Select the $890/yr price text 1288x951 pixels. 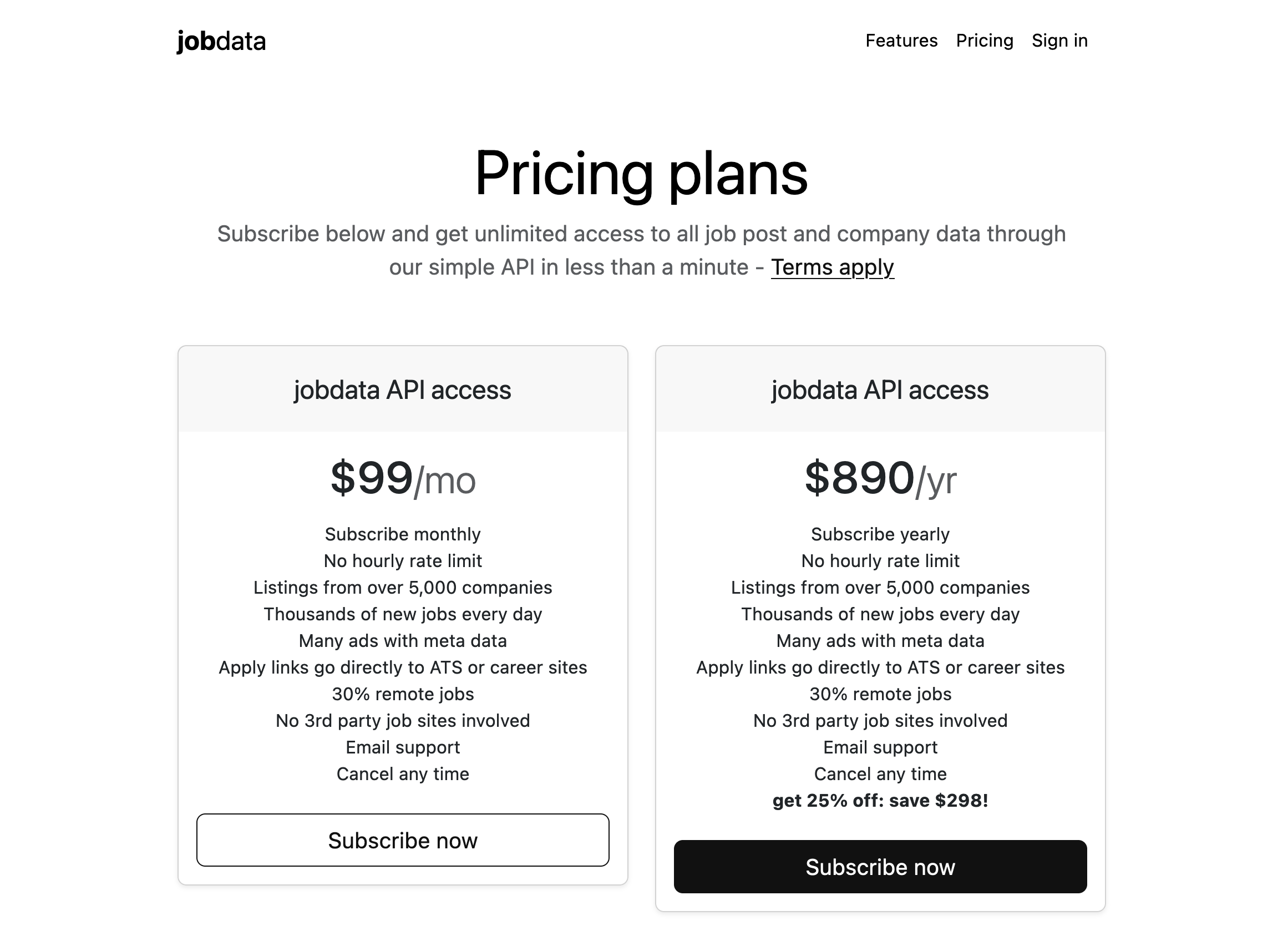(x=880, y=478)
